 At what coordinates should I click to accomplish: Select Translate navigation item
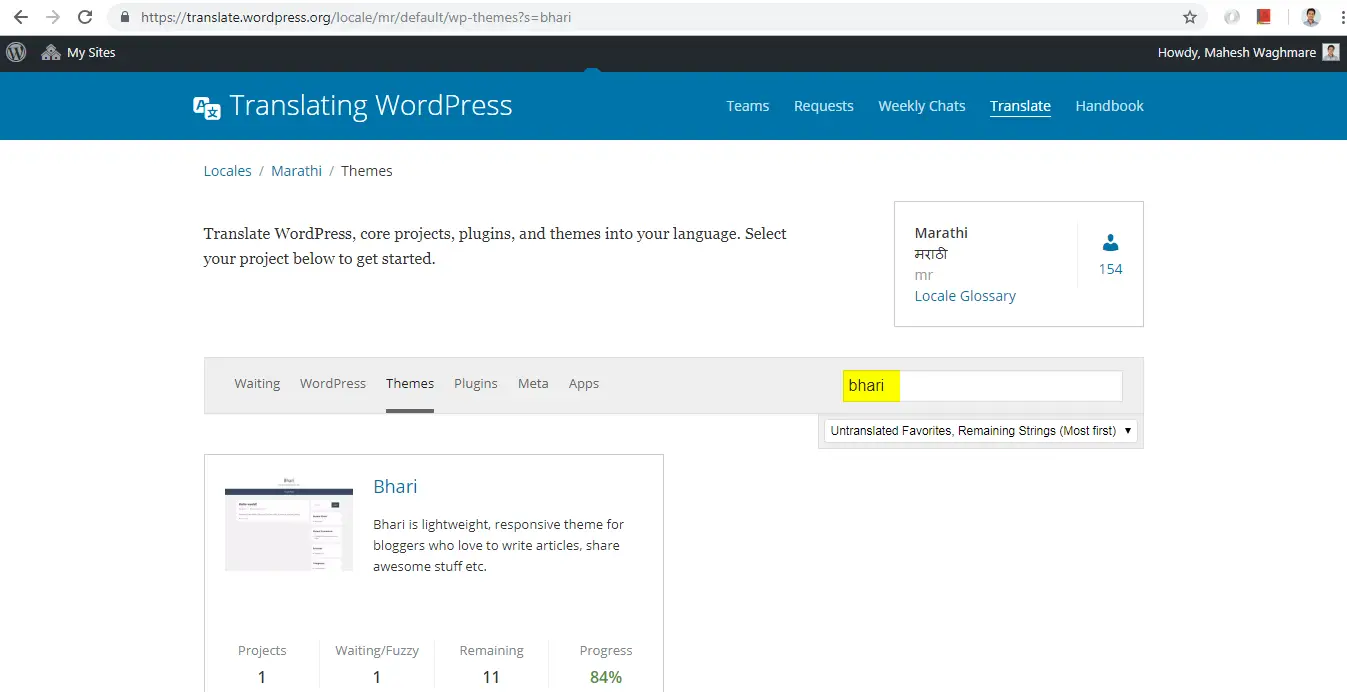pyautogui.click(x=1020, y=106)
